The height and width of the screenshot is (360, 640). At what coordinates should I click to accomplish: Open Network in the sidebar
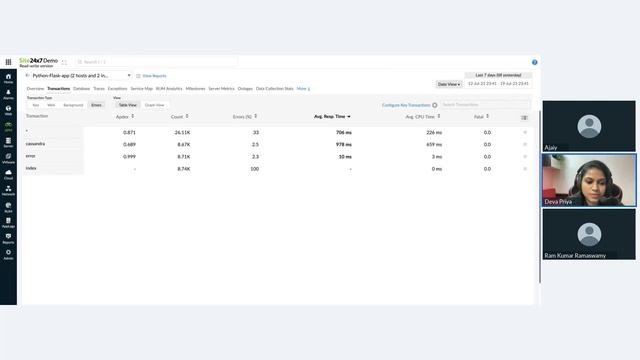[x=8, y=191]
